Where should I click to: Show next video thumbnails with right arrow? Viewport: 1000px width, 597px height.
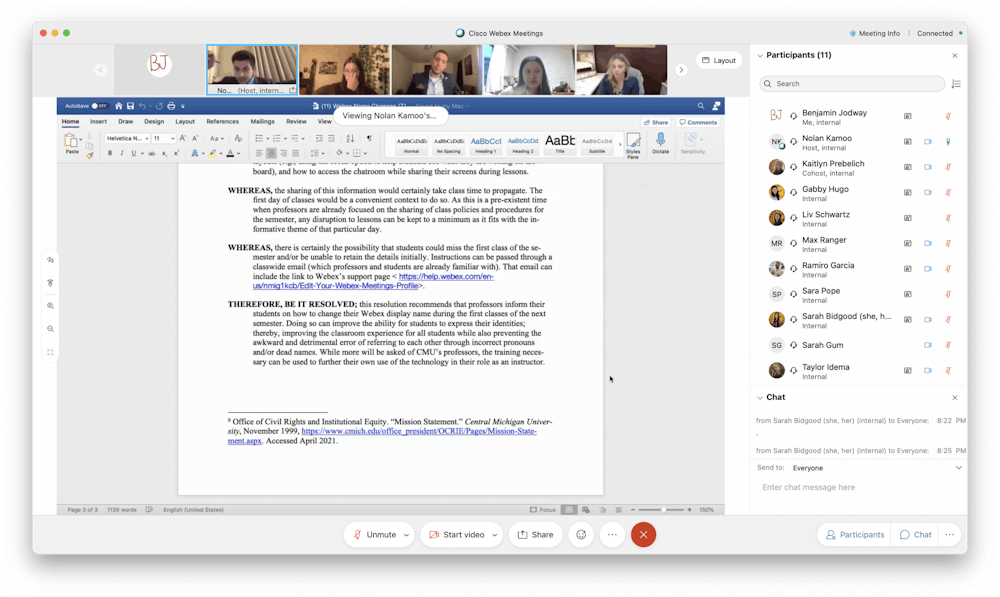click(x=681, y=70)
